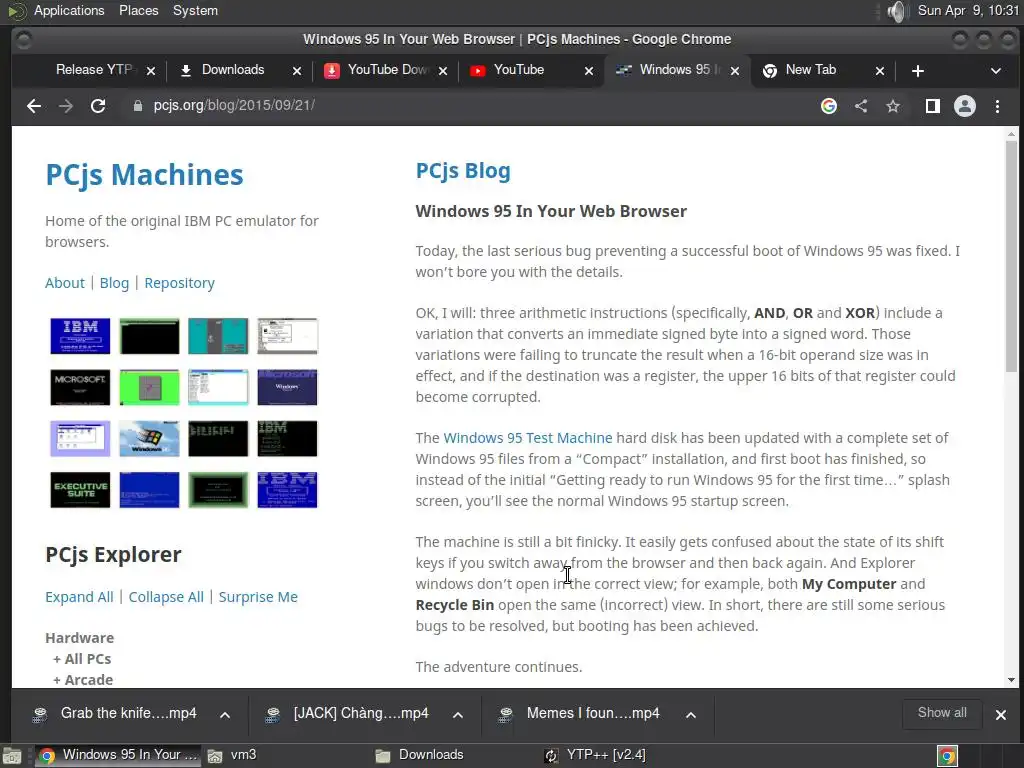Click the show desktop taskbar icon
This screenshot has height=768, width=1024.
(12, 756)
